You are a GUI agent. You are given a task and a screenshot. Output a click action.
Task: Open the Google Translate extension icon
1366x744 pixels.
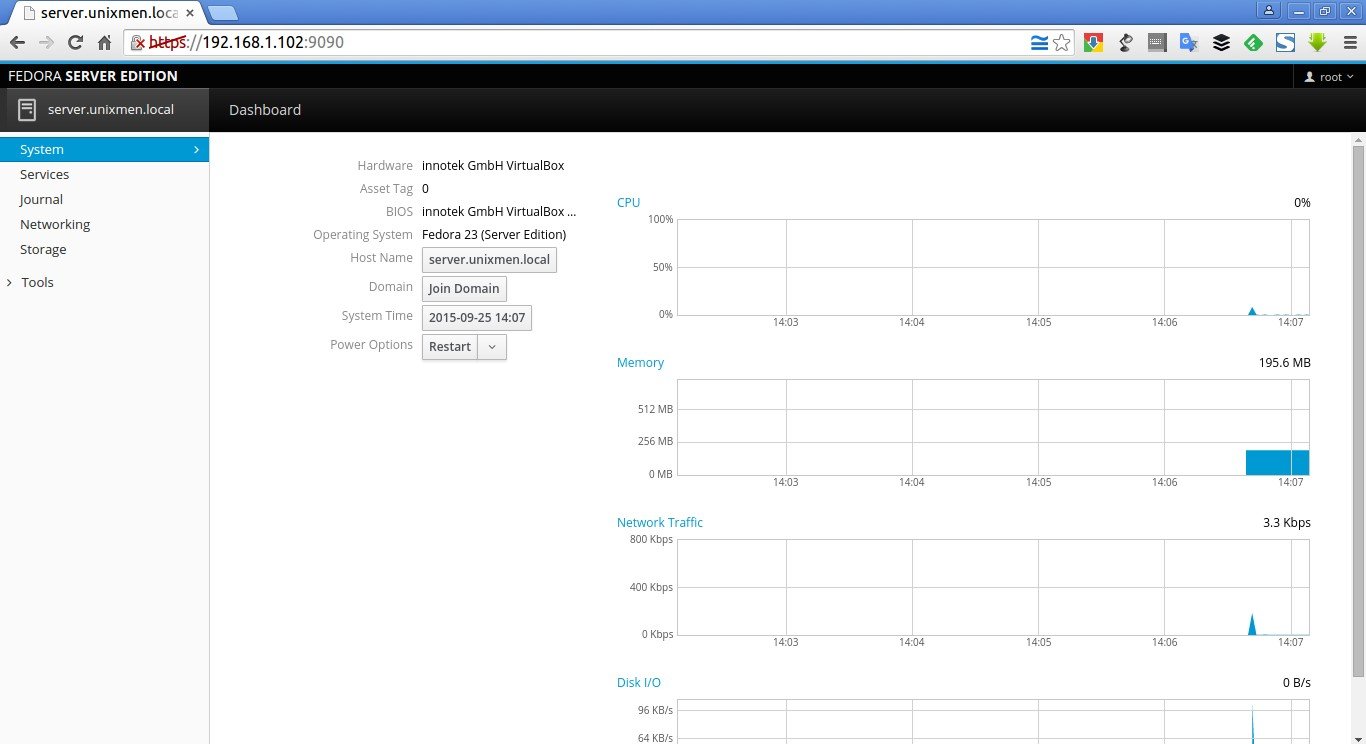click(x=1189, y=43)
